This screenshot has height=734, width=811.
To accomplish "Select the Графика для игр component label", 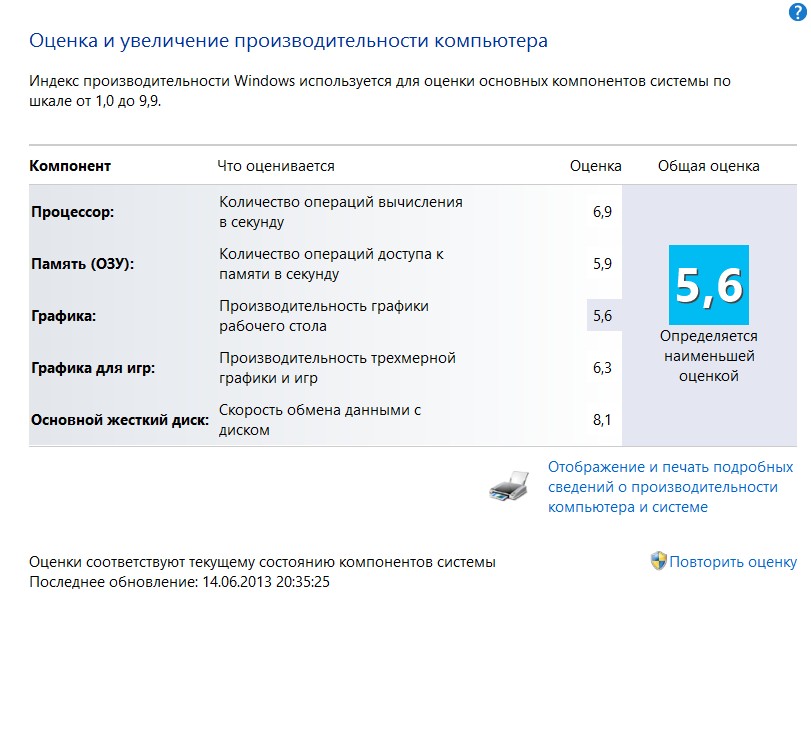I will (93, 368).
